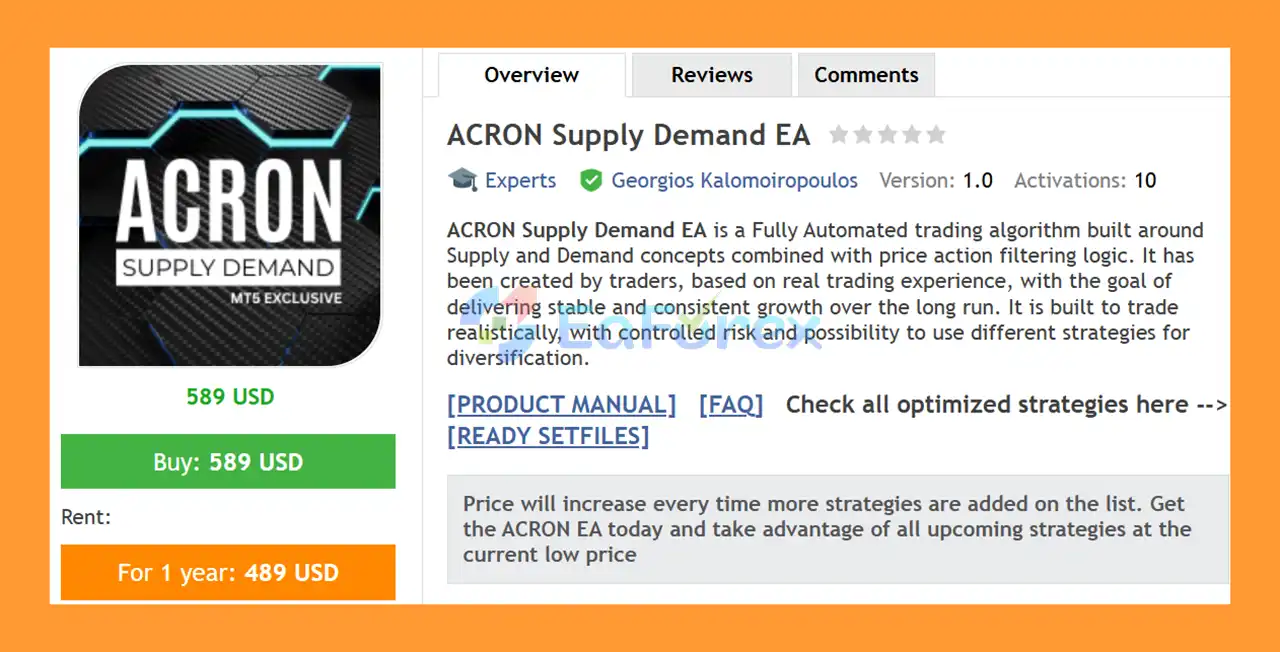Rent the EA for 1 year
Viewport: 1280px width, 652px height.
pyautogui.click(x=228, y=572)
